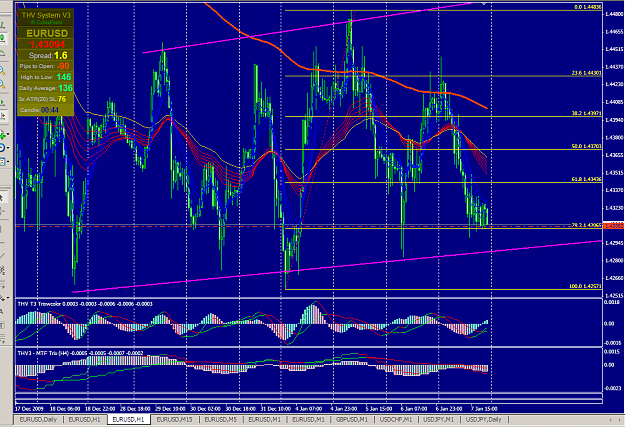Select the horizontal line drawing tool
Screen dimensions: 625x427
2,242
